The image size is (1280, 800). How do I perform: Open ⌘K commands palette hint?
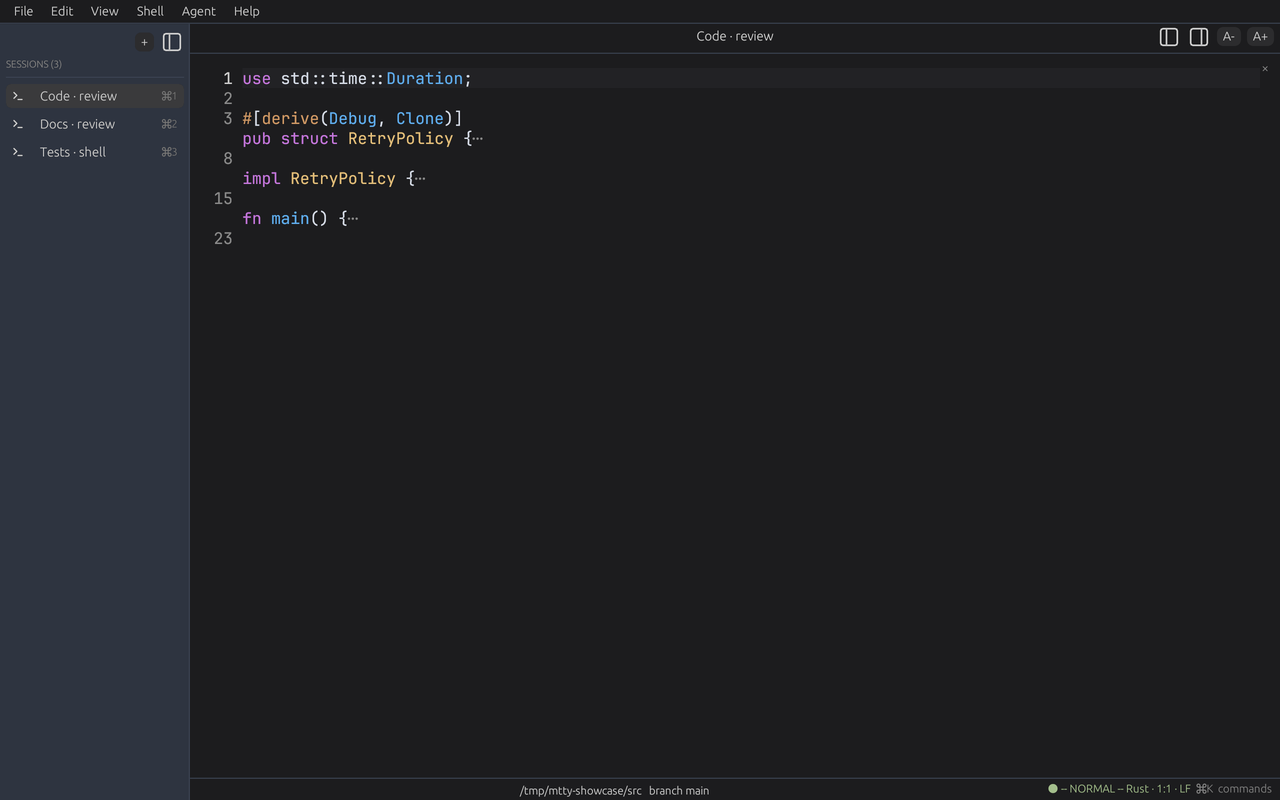[x=1234, y=789]
